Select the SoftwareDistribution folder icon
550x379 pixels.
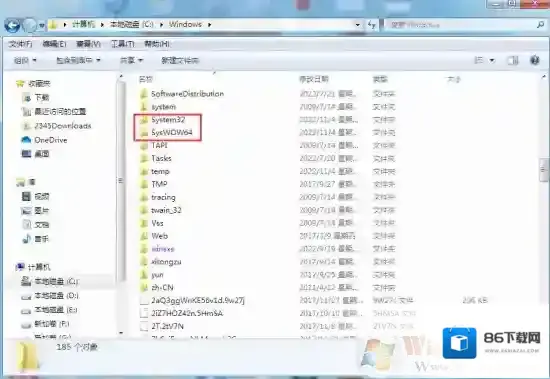(144, 94)
